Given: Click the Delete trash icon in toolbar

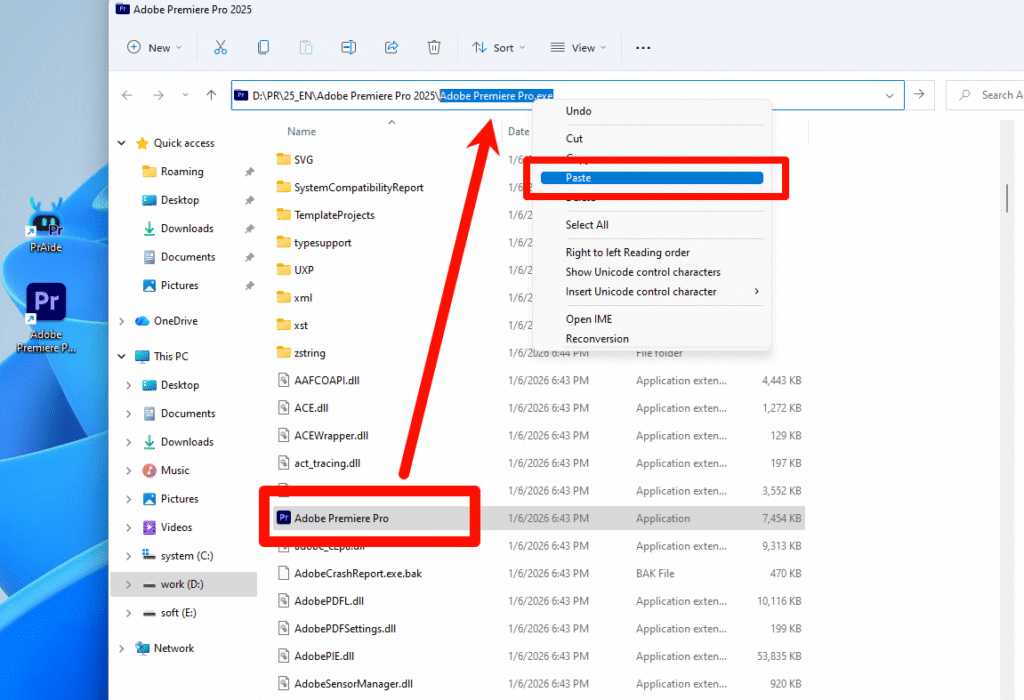Looking at the screenshot, I should pos(434,47).
